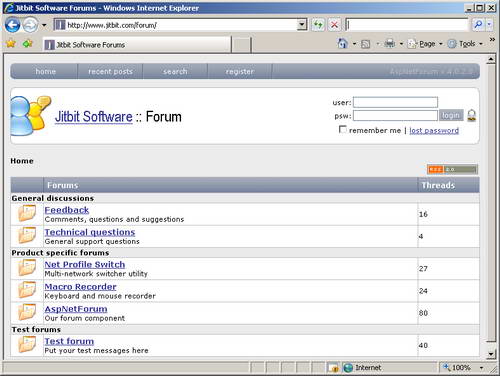Click folder icon beside Net Profile Switch
Screen dimensions: 500x376
(27, 268)
